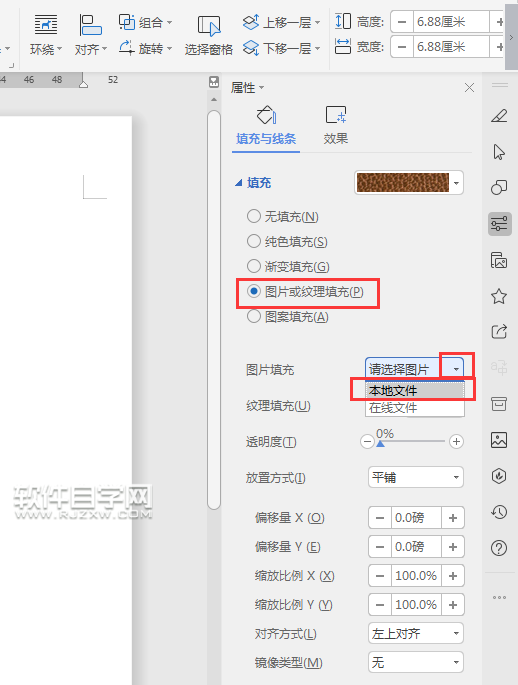Click the sidebar more options dots
Image resolution: width=518 pixels, height=685 pixels.
(499, 597)
